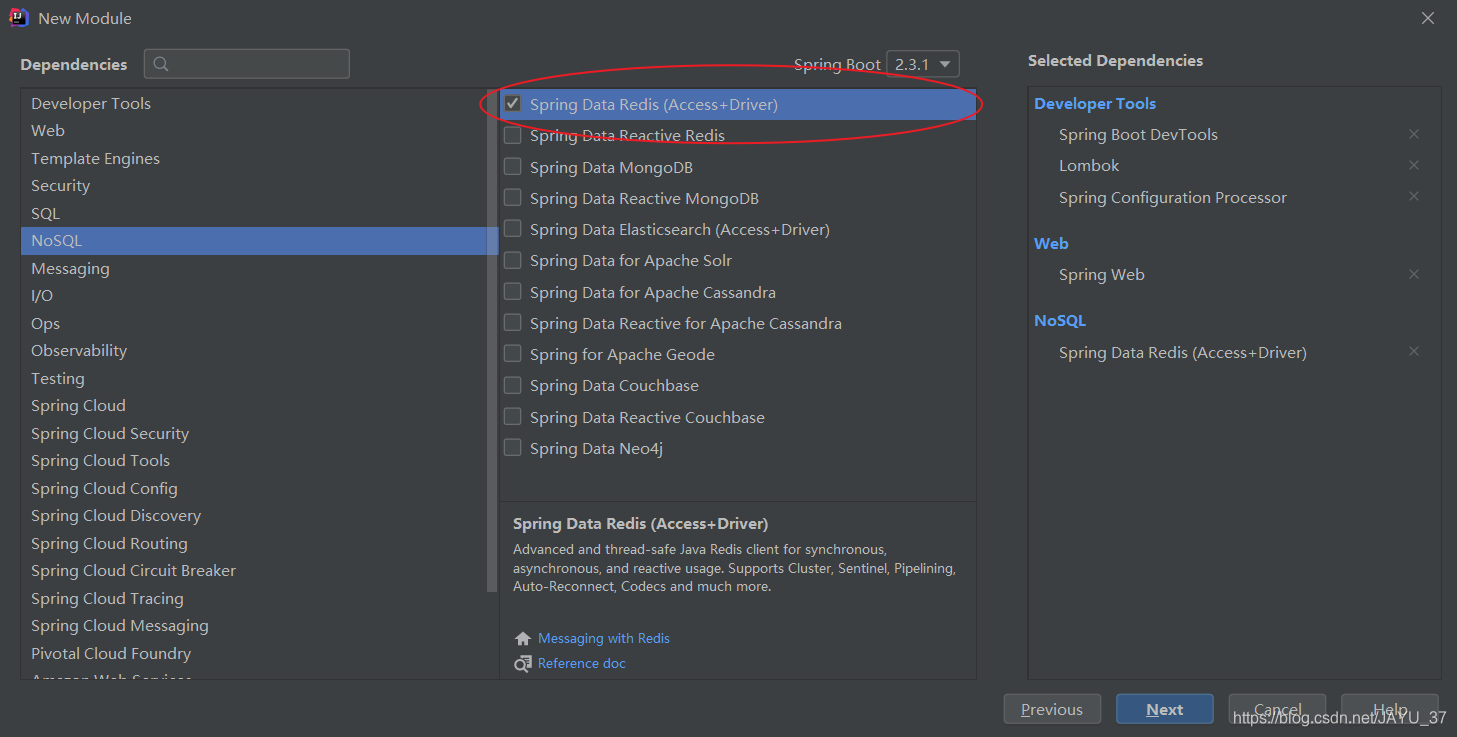Enable Spring Data MongoDB checkbox

coord(513,166)
